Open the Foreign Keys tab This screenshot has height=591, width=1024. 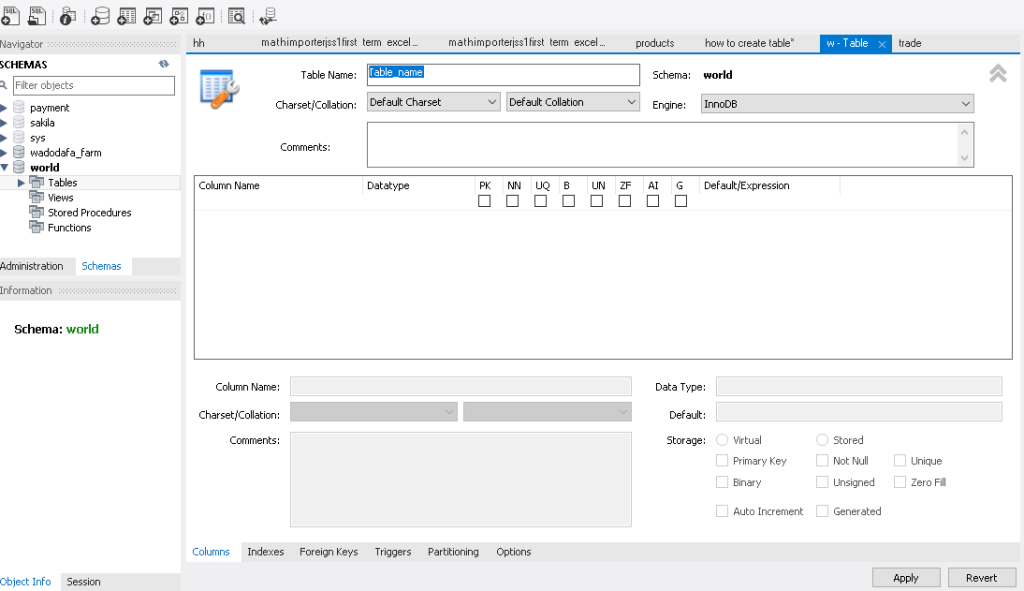[x=328, y=552]
